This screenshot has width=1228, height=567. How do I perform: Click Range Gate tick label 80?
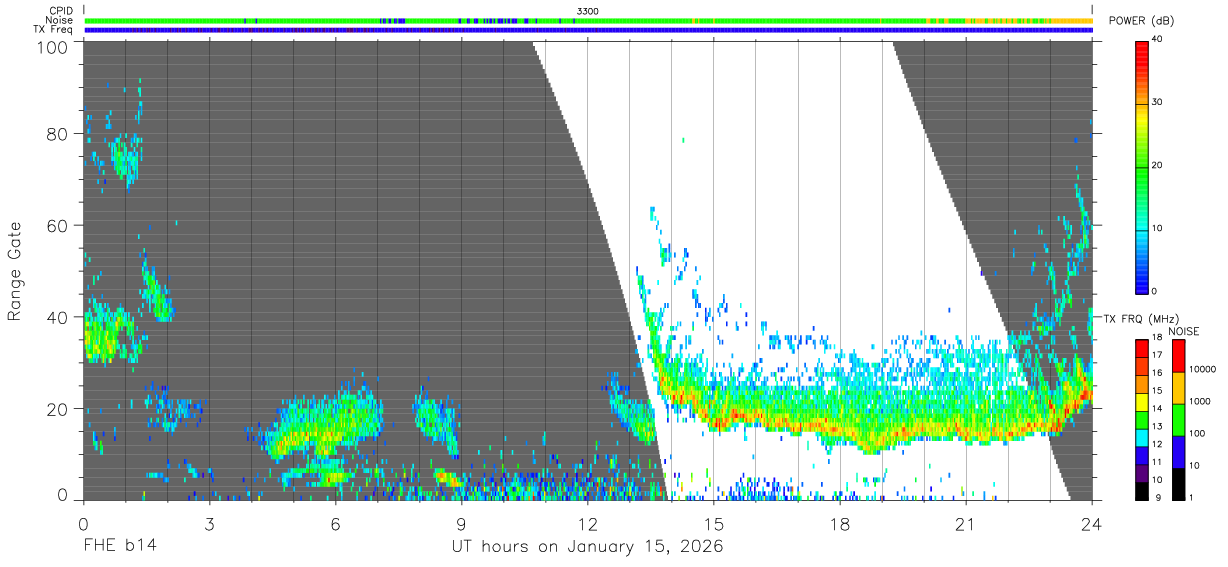click(x=59, y=134)
